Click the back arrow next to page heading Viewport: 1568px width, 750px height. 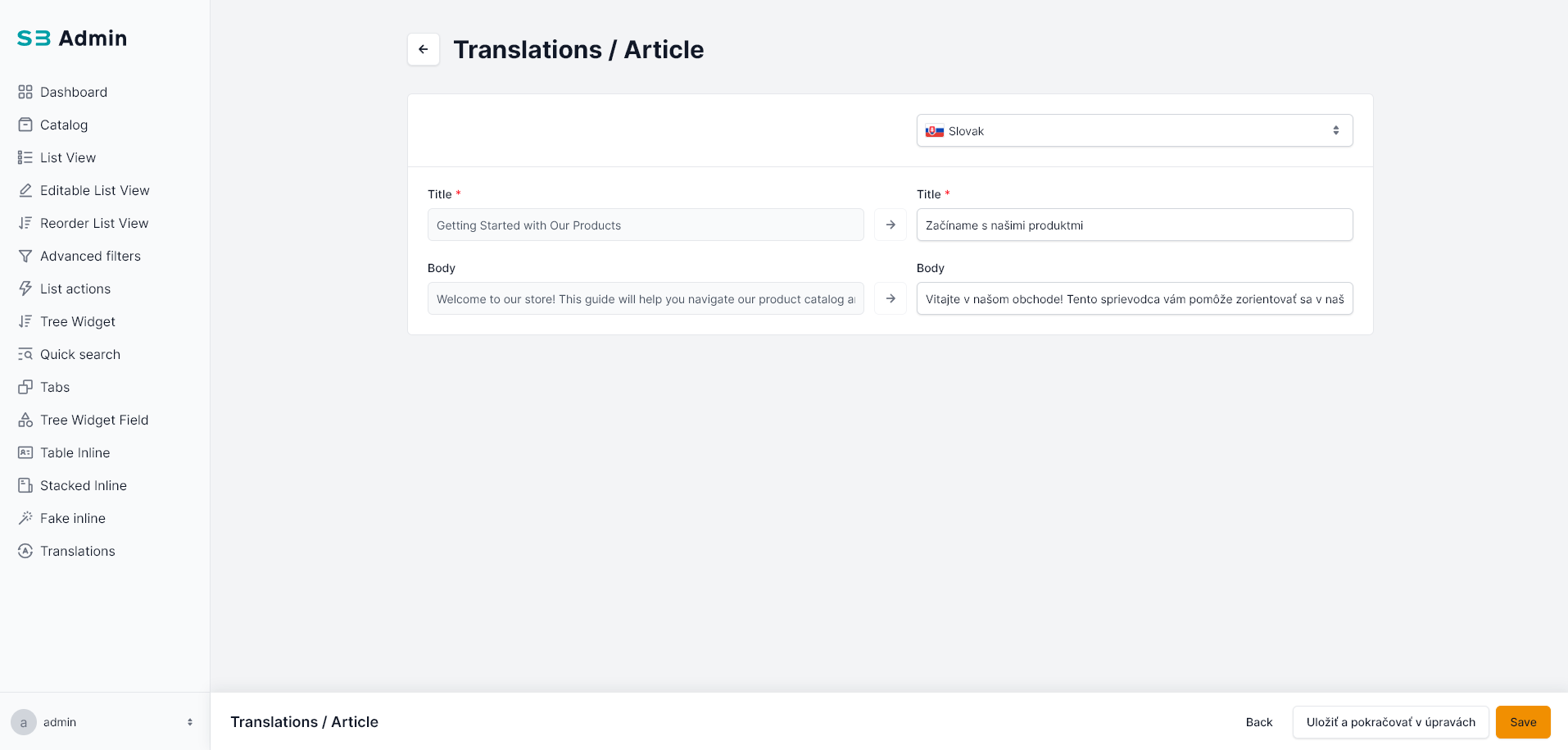click(x=423, y=49)
